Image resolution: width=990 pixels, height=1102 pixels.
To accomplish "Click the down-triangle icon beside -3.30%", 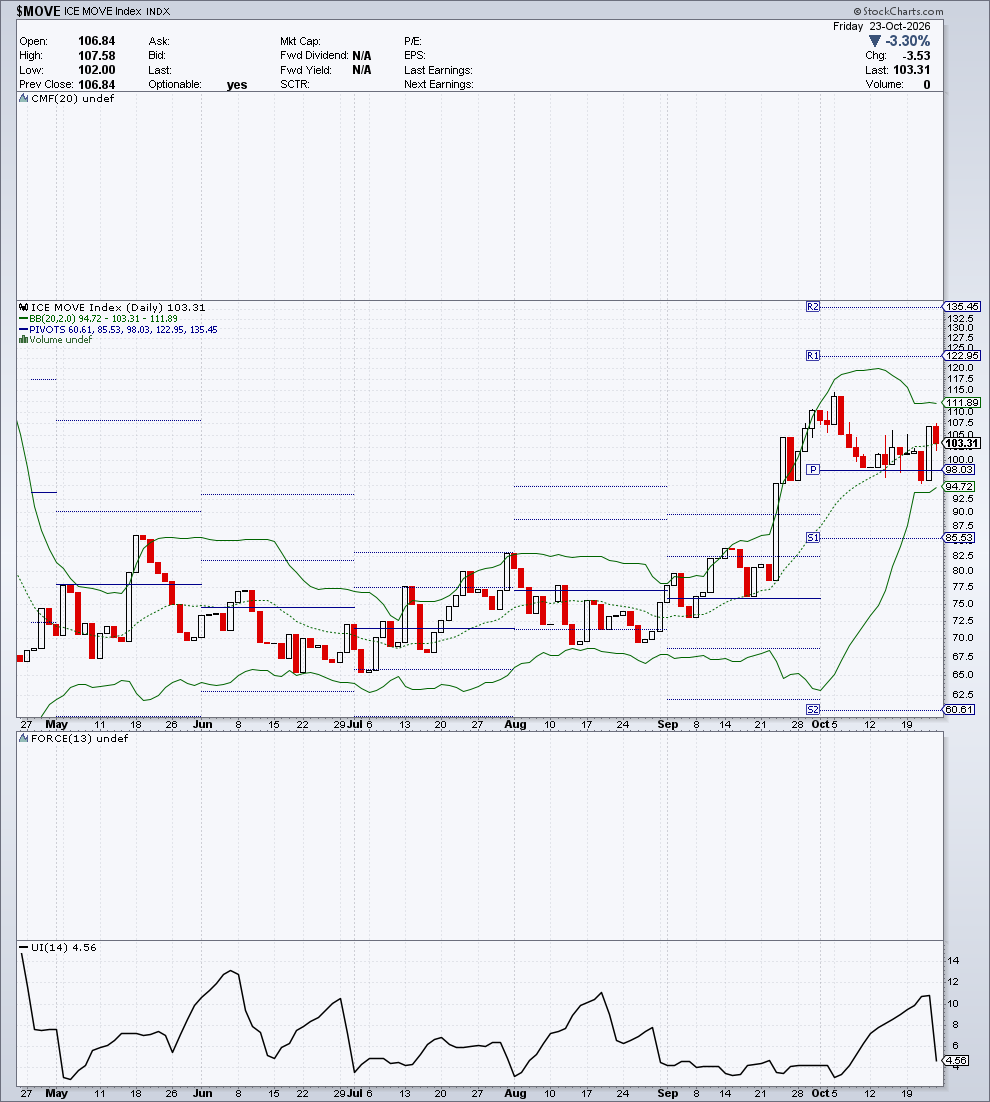I will (875, 41).
